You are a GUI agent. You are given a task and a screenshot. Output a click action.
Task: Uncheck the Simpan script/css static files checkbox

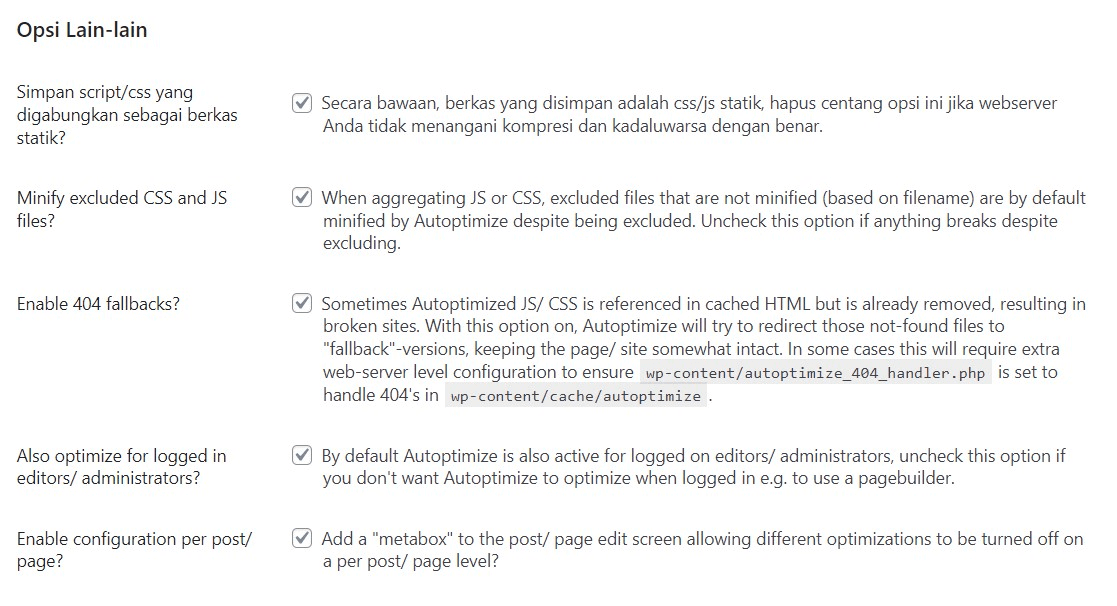tap(302, 103)
